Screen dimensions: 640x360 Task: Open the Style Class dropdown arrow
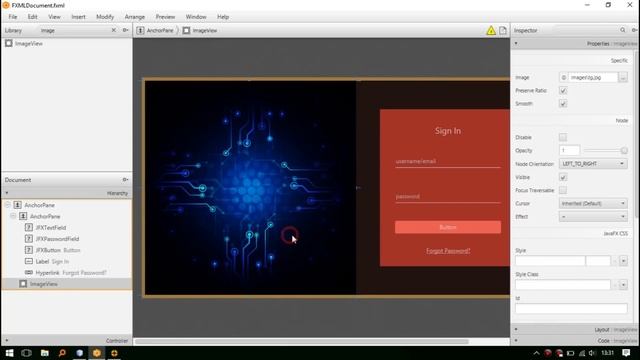[623, 284]
